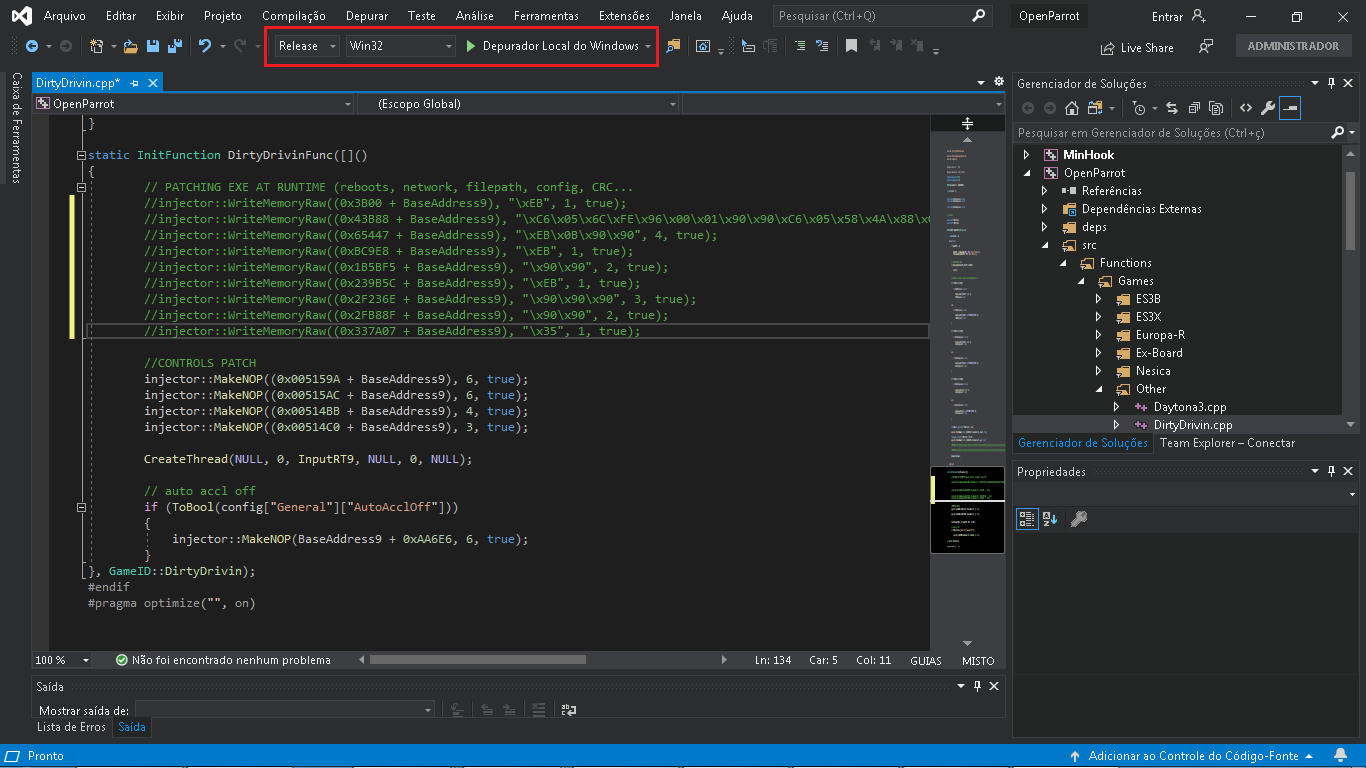Undo the last action using the undo arrow
The width and height of the screenshot is (1366, 768).
click(205, 46)
